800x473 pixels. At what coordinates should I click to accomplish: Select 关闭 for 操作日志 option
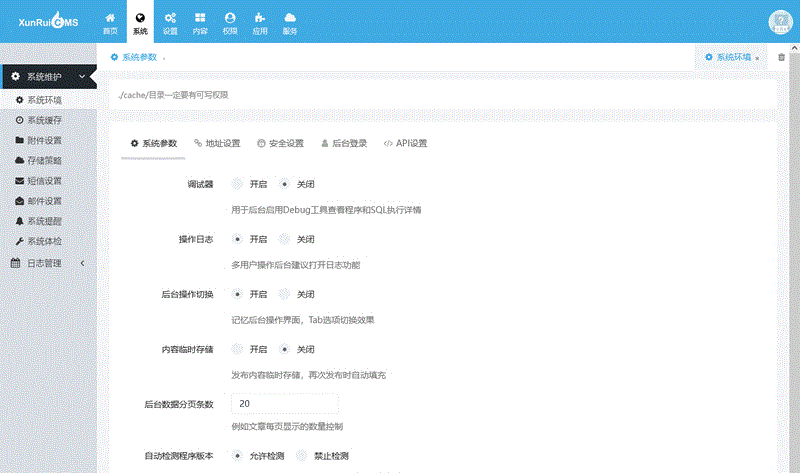tap(285, 239)
